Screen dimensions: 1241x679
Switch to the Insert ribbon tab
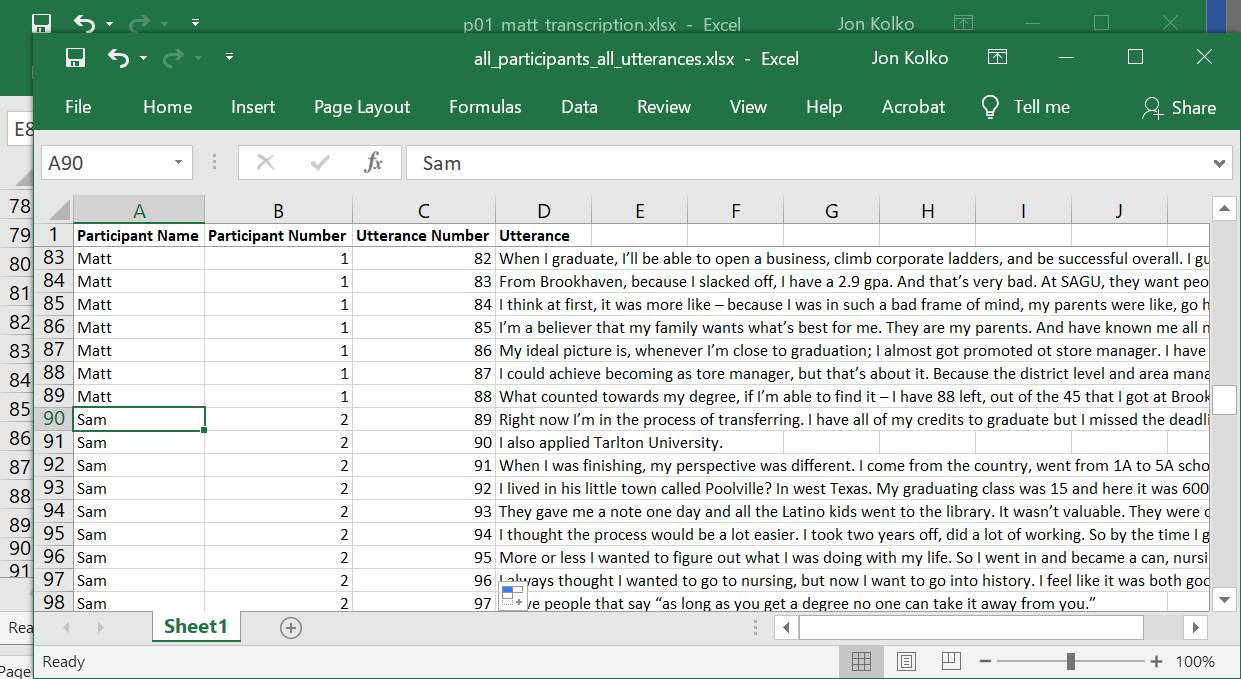pos(253,107)
